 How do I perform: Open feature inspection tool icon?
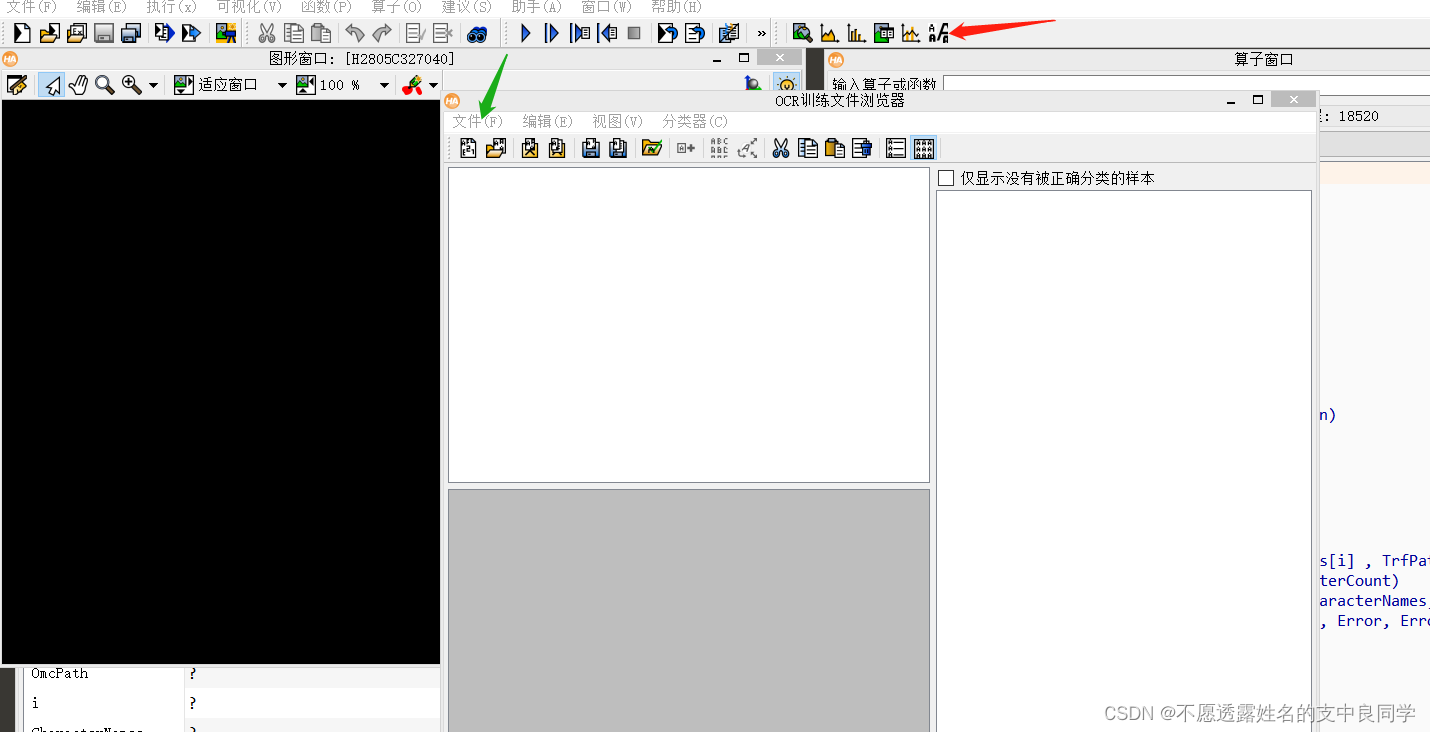[x=883, y=33]
